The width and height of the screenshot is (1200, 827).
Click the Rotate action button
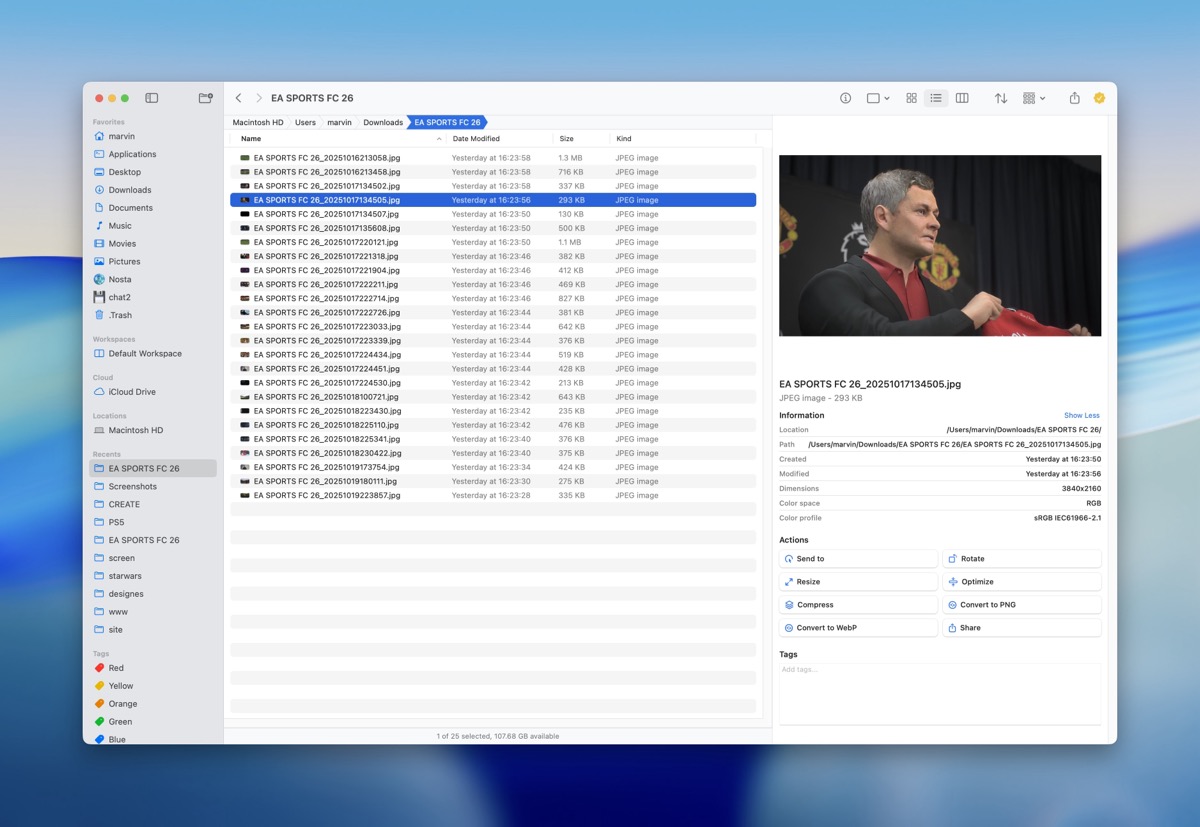point(1022,559)
